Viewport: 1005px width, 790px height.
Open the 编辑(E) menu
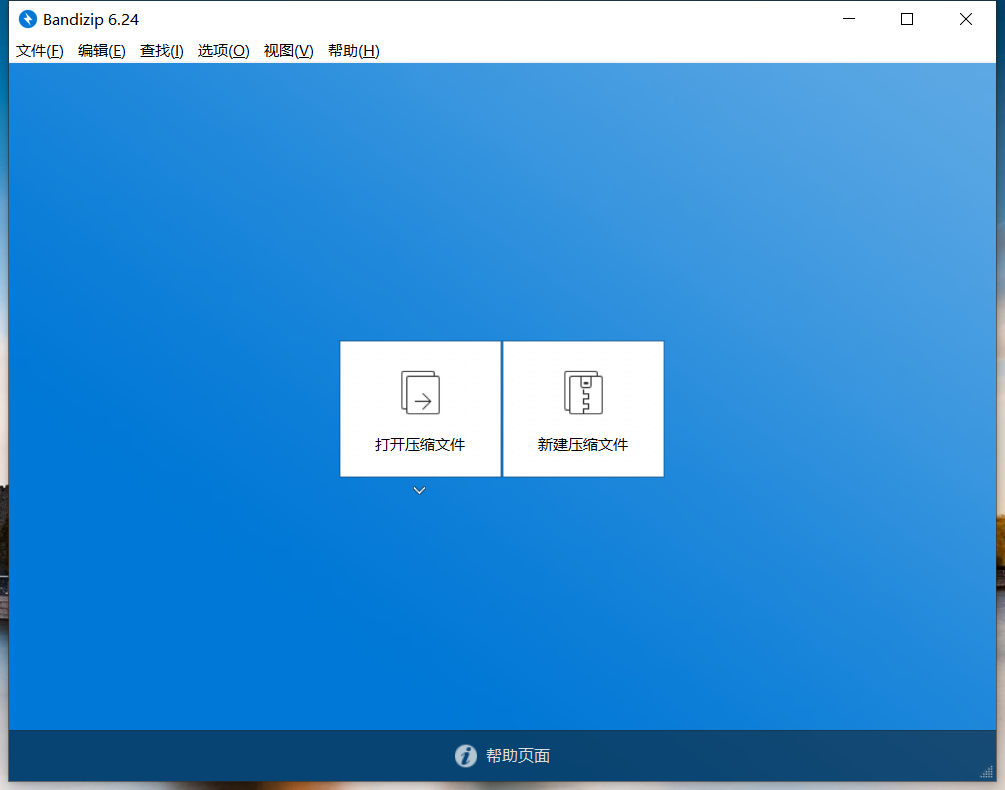click(101, 51)
